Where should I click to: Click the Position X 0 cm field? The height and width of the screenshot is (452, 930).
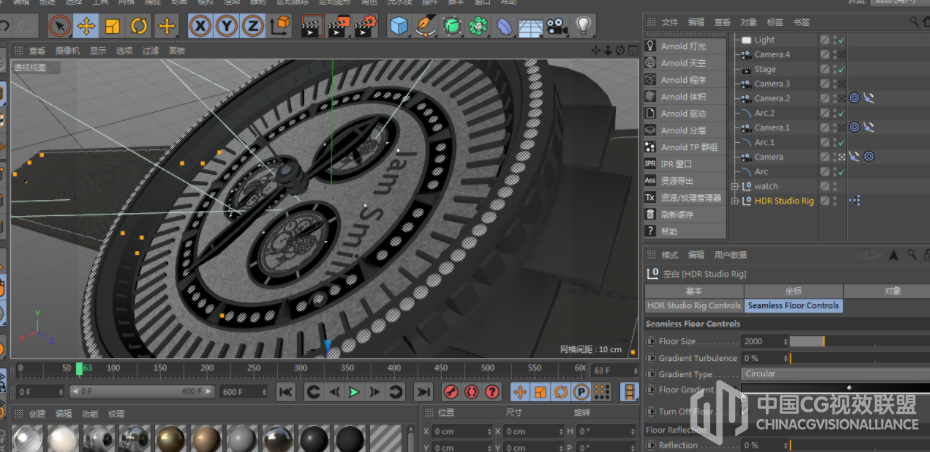tap(461, 431)
